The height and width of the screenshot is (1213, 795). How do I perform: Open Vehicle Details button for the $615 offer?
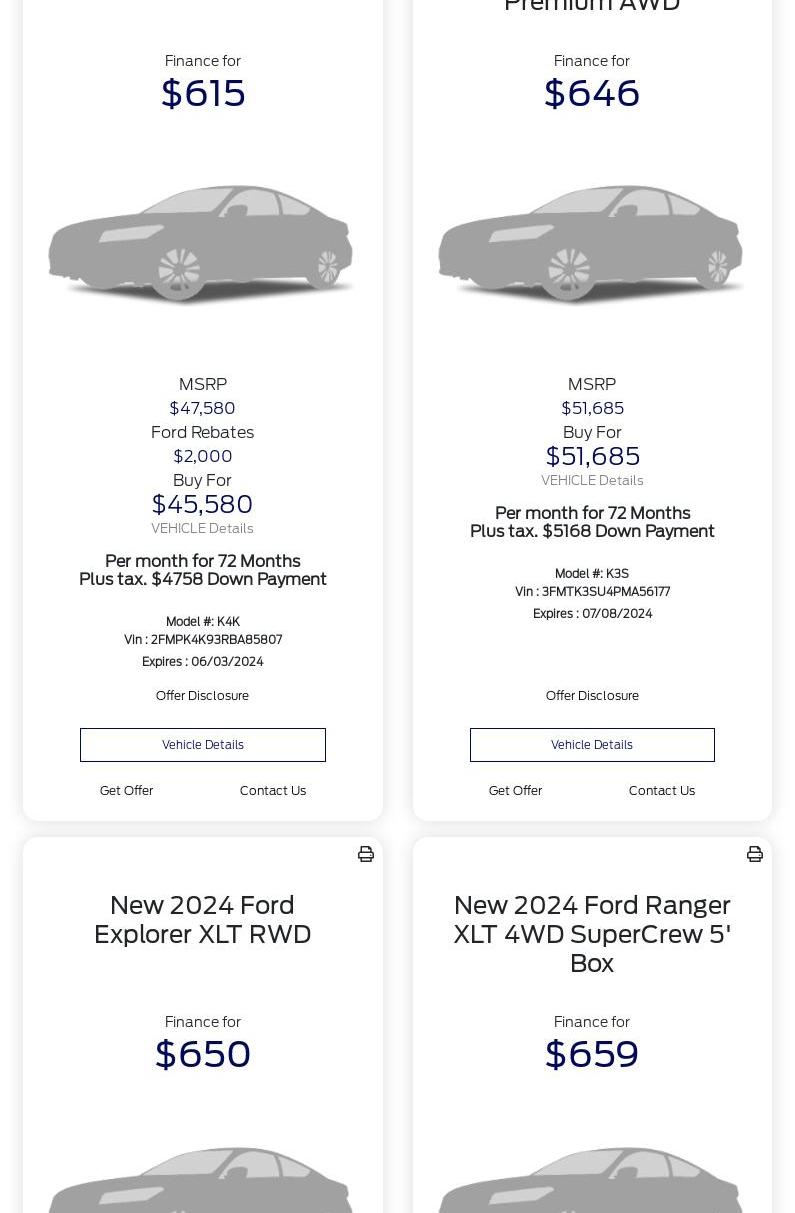pos(203,745)
